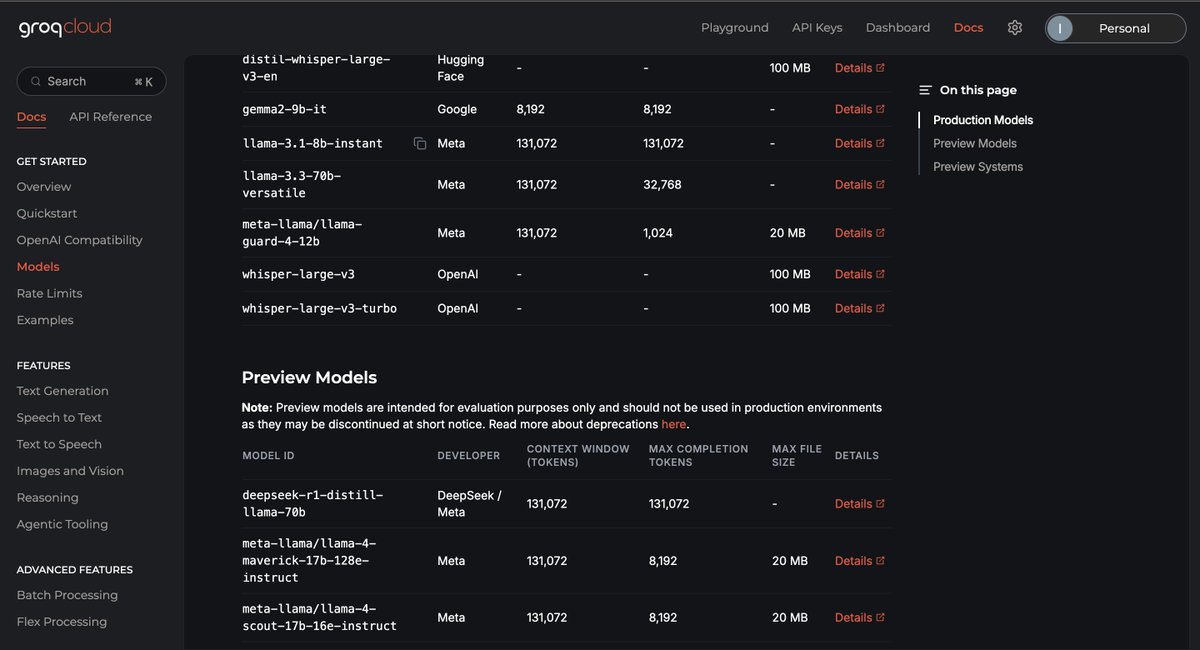Open Dashboard from top navigation

[x=898, y=28]
